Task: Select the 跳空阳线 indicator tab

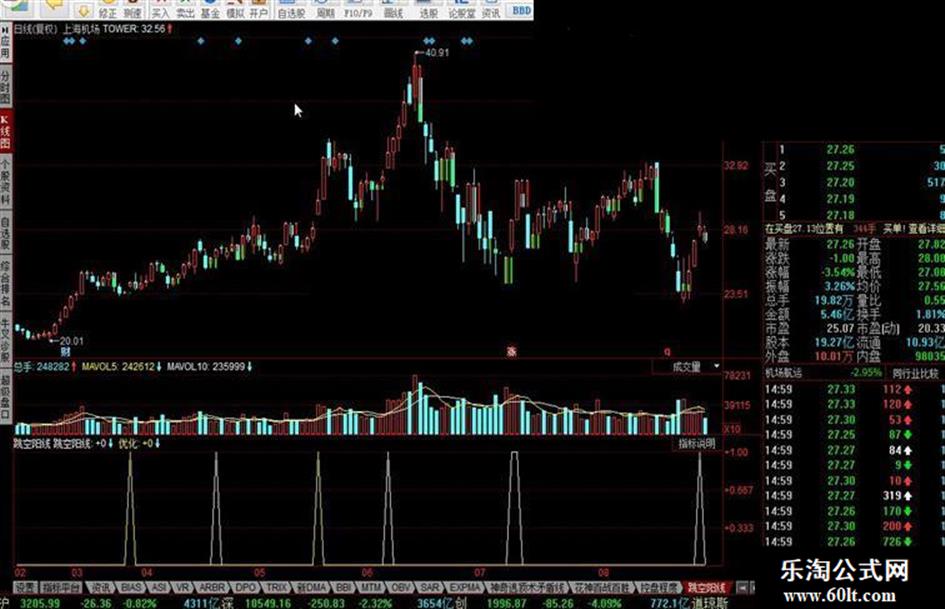Action: [x=708, y=587]
